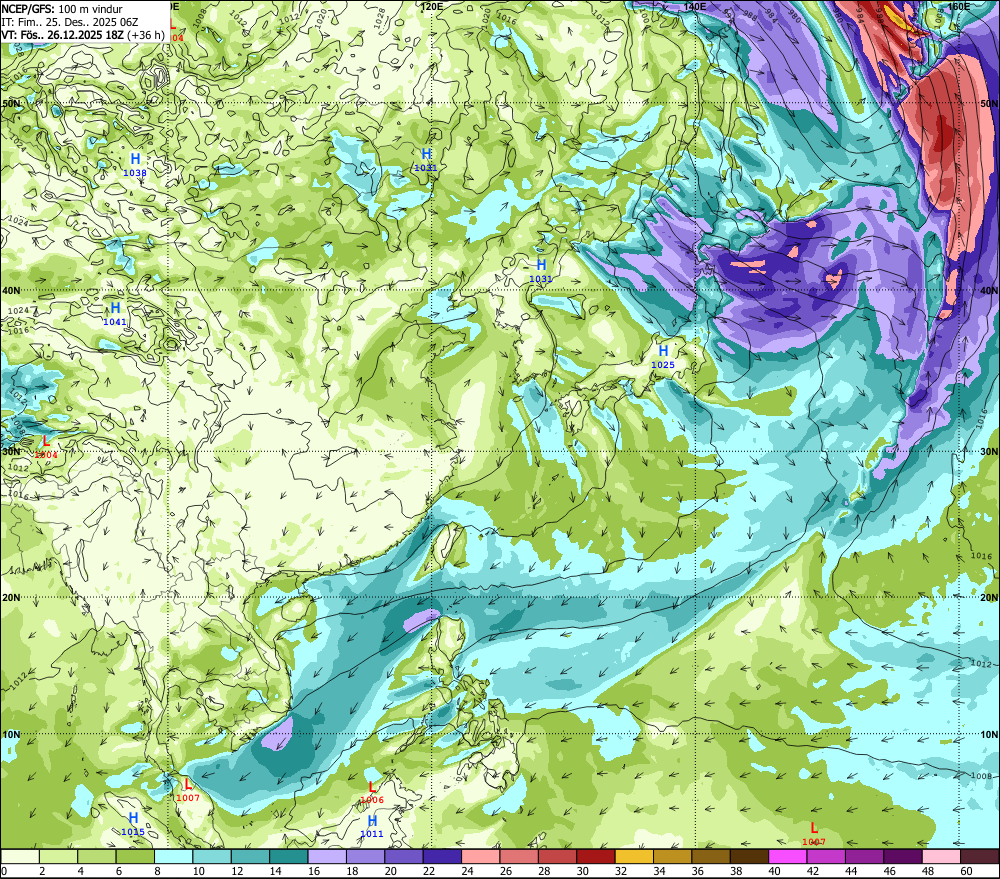Pick the dark red 30–32 legend swatch
The height and width of the screenshot is (879, 1000).
[x=596, y=856]
